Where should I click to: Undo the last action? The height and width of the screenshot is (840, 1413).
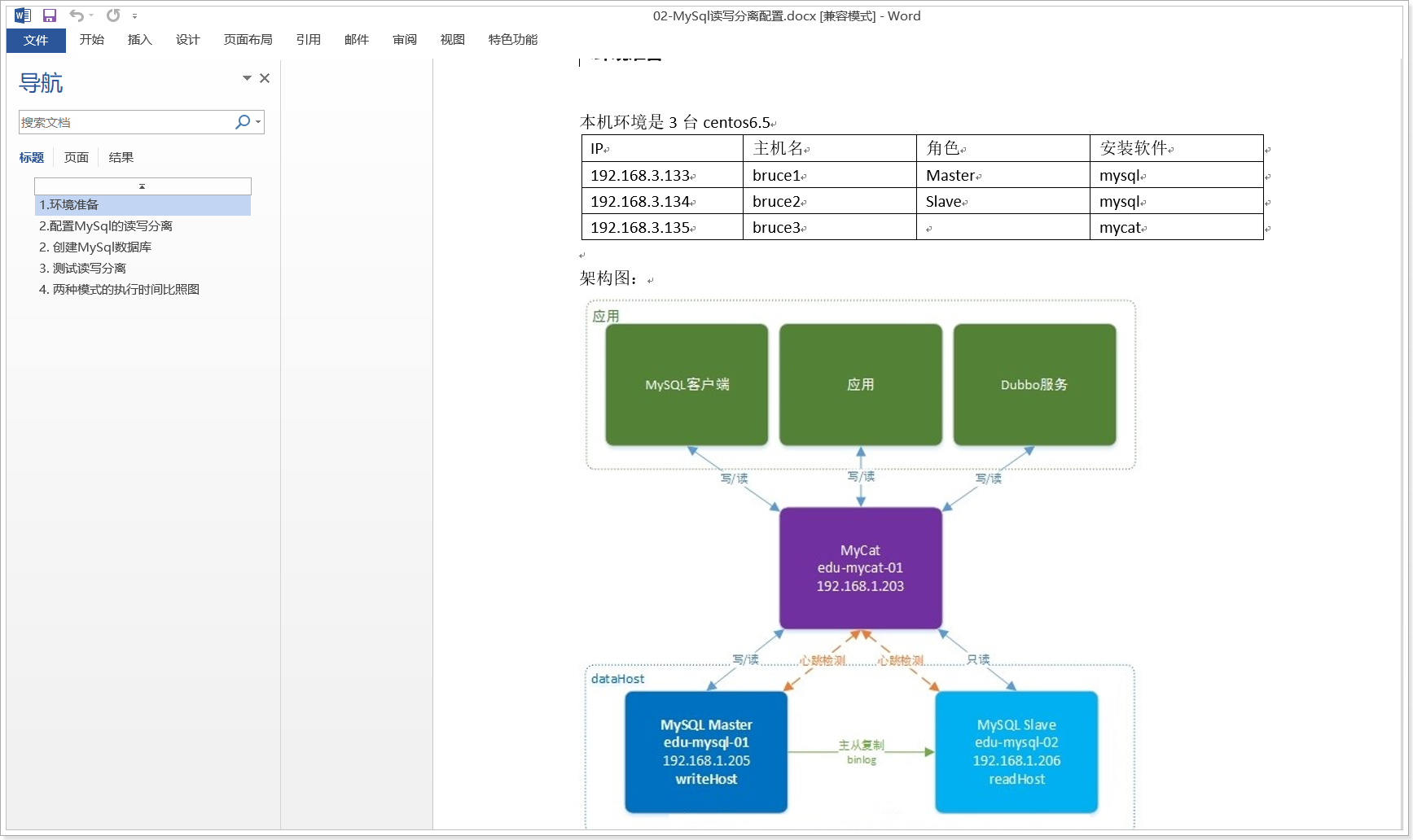(77, 15)
